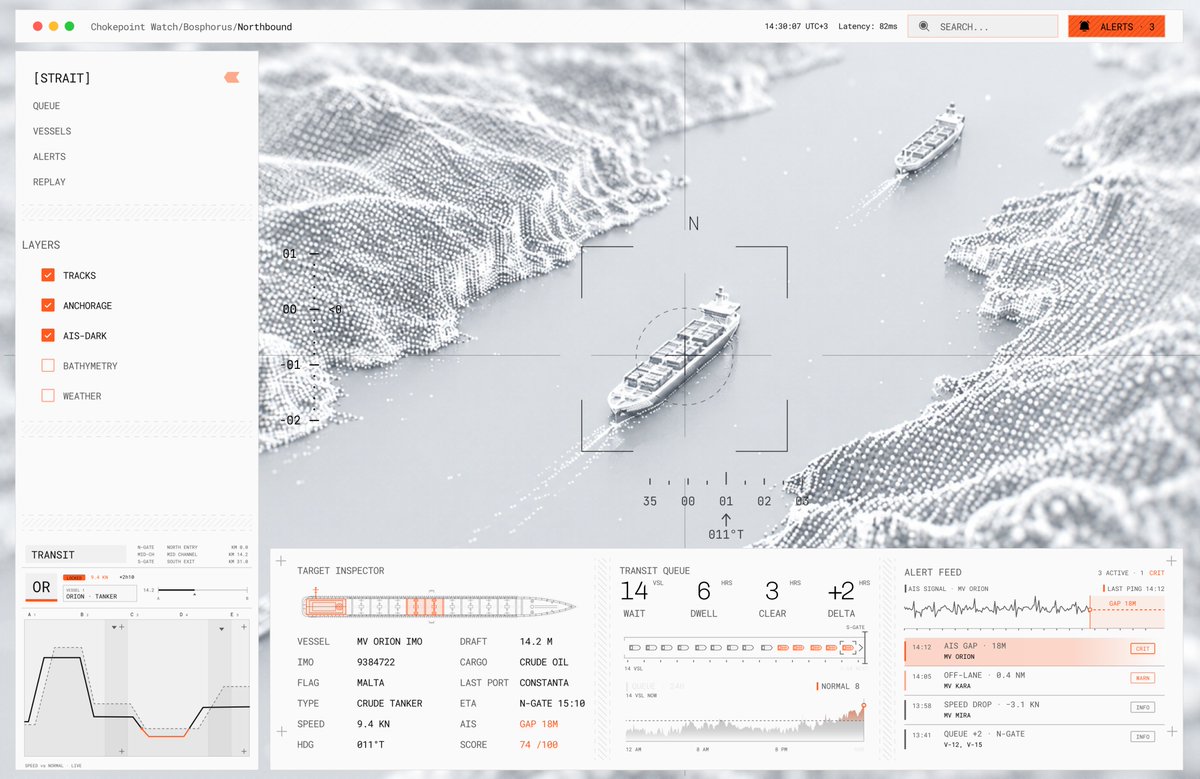
Task: Check the WEATHER layer box
Action: tap(48, 396)
